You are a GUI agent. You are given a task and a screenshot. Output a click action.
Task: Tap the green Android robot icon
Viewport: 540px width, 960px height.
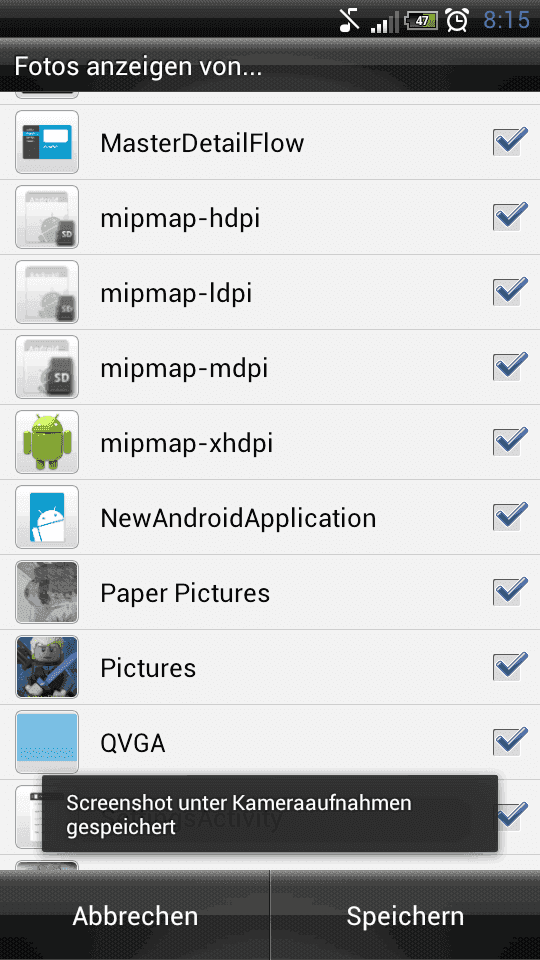pyautogui.click(x=47, y=442)
